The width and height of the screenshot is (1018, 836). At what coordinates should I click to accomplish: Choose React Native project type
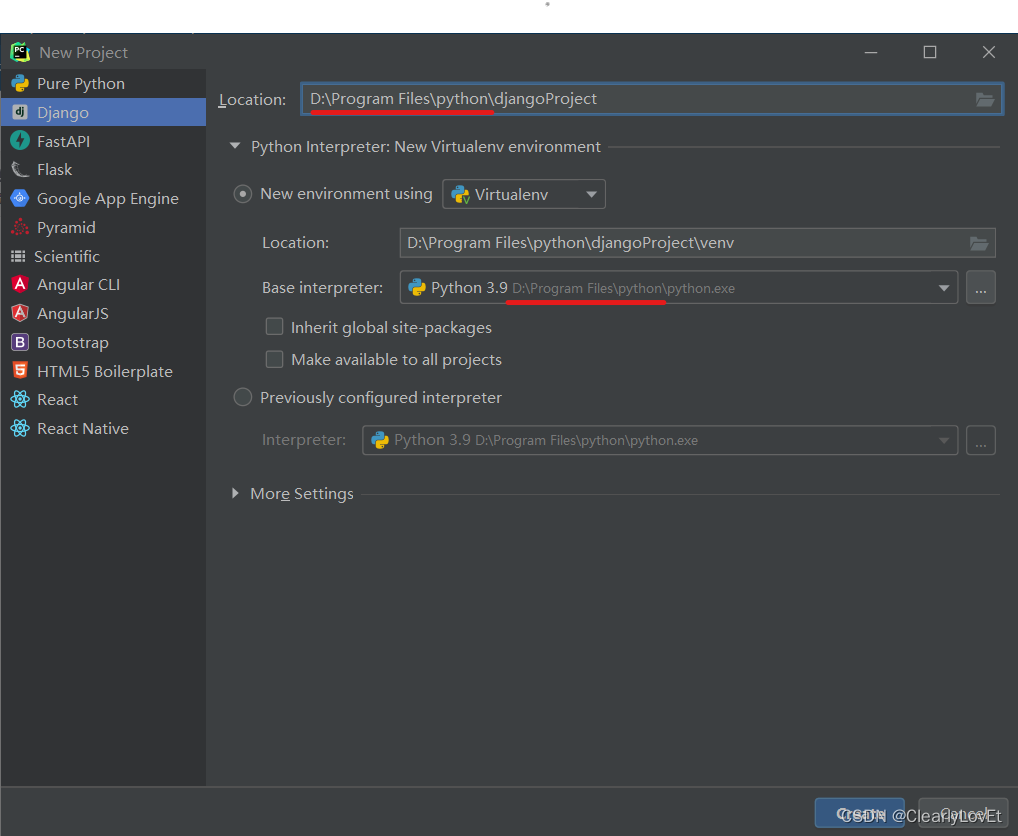(x=103, y=428)
